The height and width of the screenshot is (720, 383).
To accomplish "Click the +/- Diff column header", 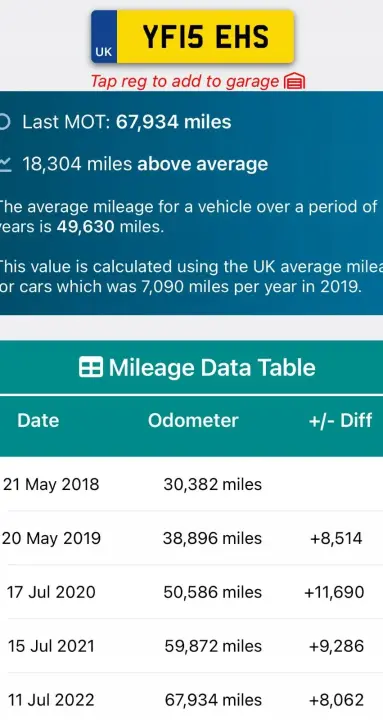I will coord(340,420).
